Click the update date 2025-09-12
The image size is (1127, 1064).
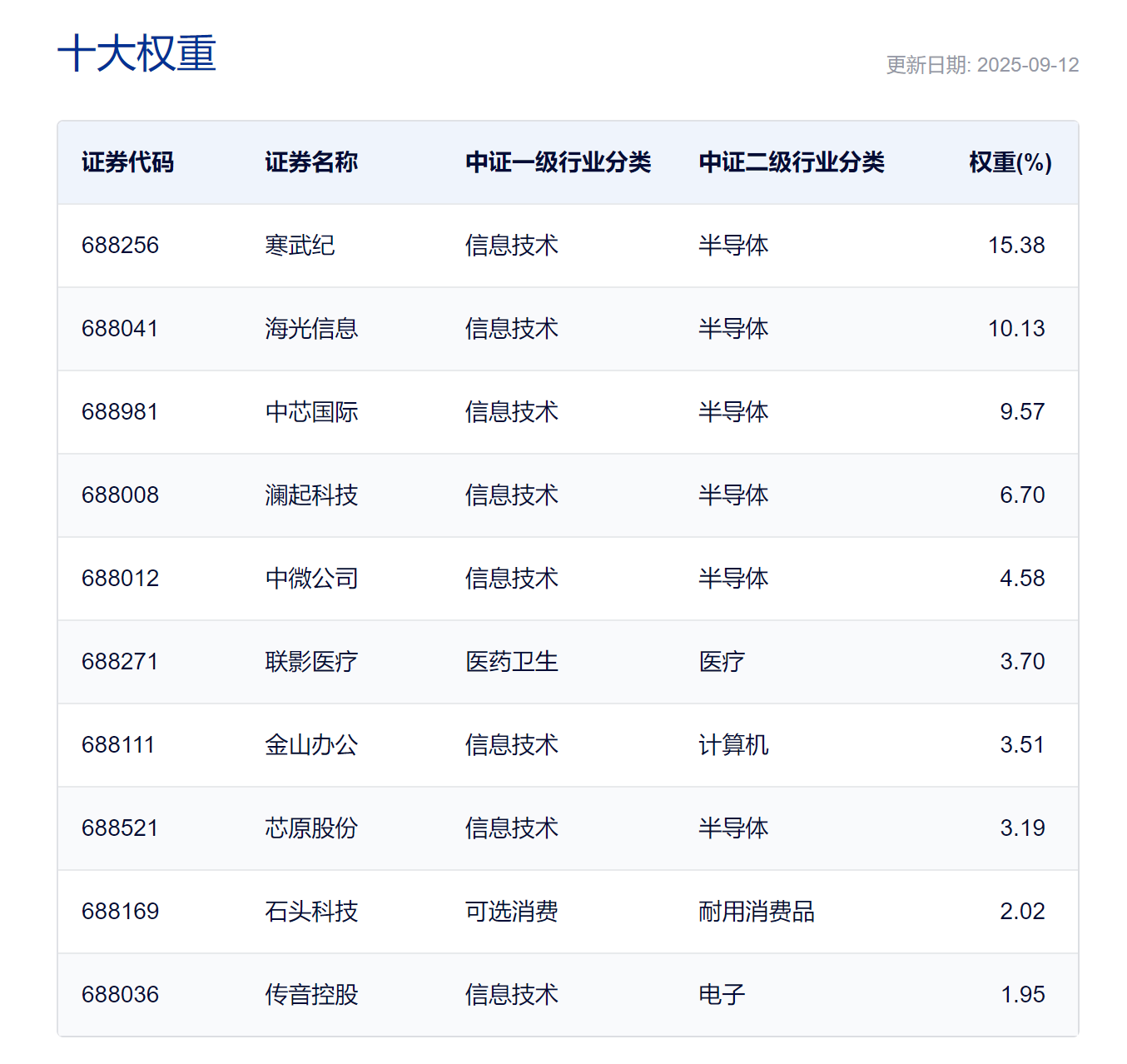pyautogui.click(x=1028, y=65)
